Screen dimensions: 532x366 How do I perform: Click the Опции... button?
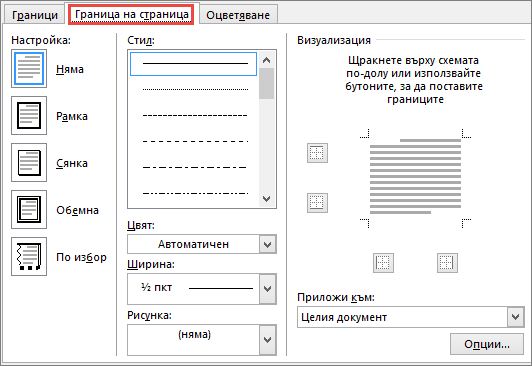(487, 344)
